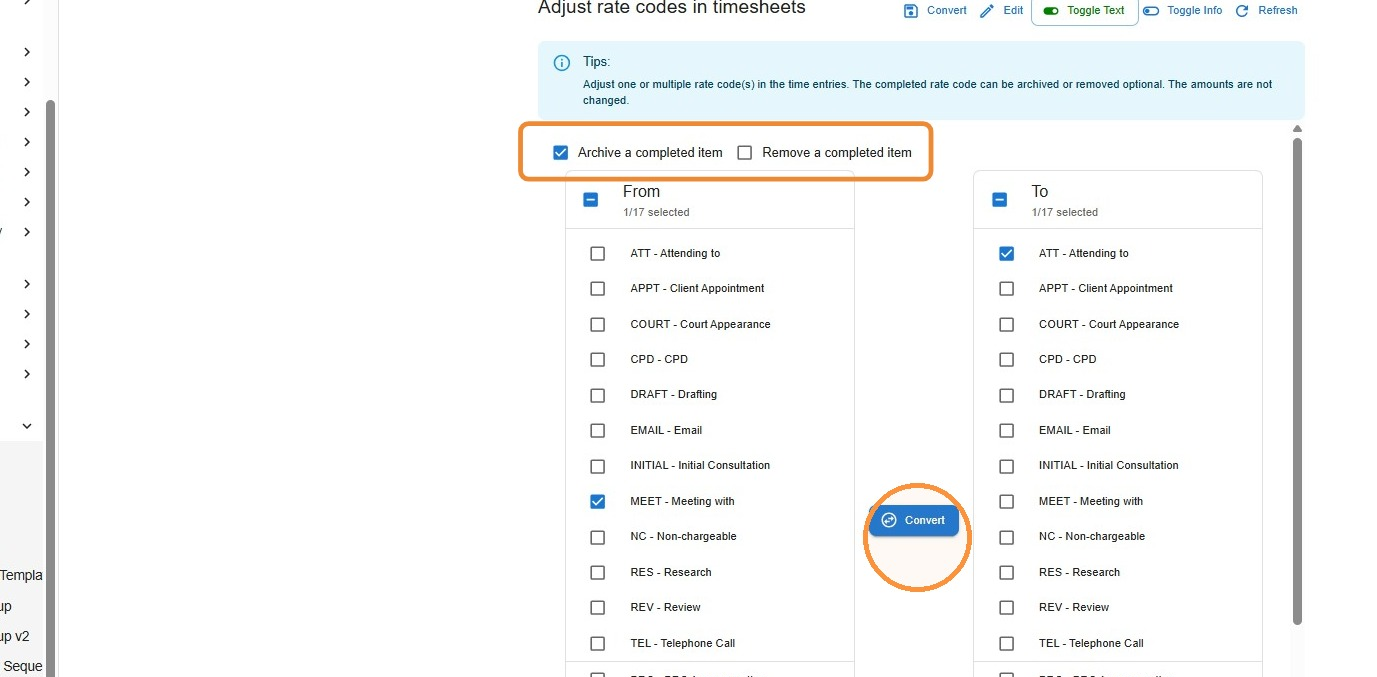Uncheck ATT - Attending to in To list
This screenshot has height=677, width=1377.
point(1007,254)
